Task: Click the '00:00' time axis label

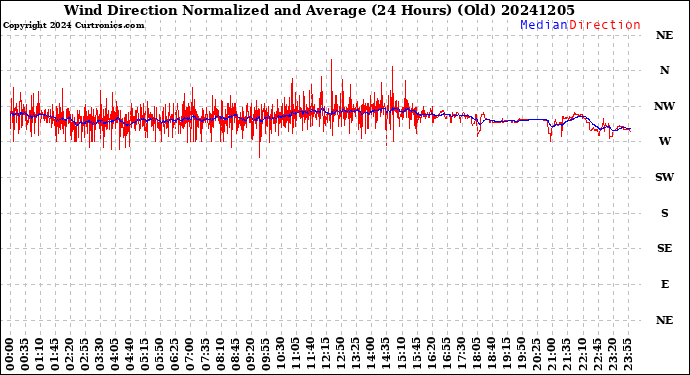Action: coord(10,354)
